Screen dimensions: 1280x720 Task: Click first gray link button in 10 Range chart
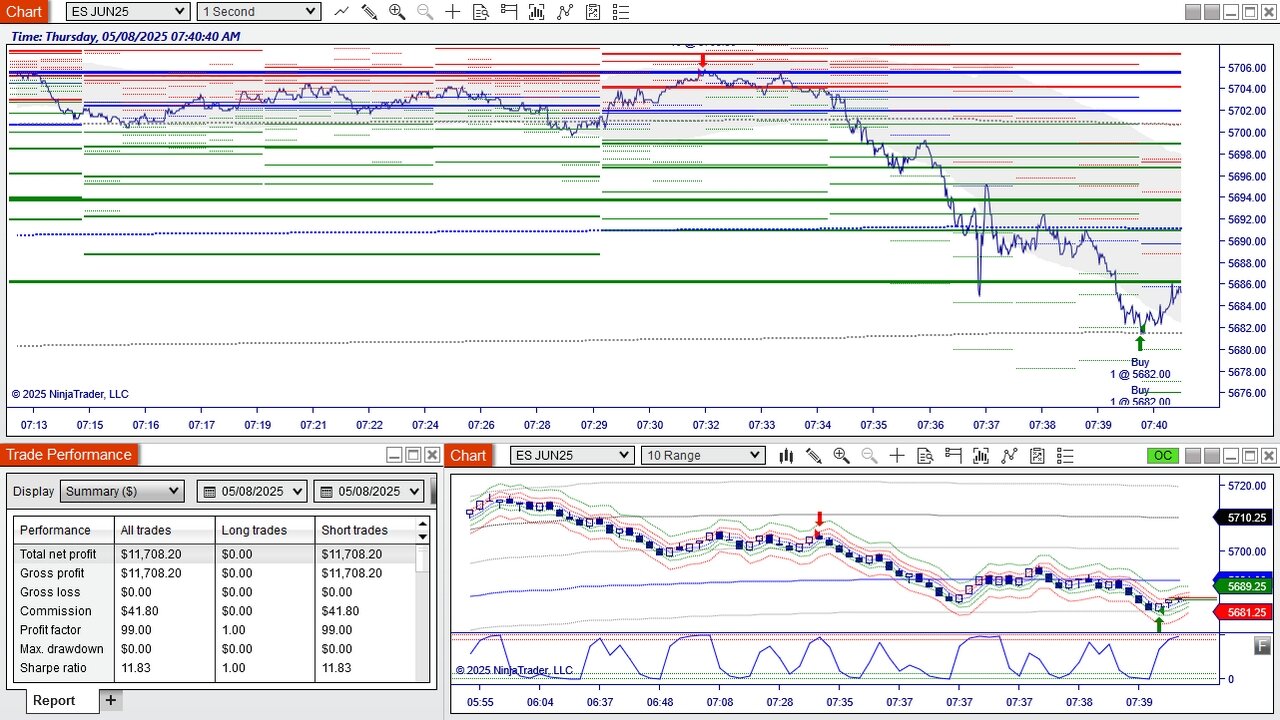point(1192,456)
